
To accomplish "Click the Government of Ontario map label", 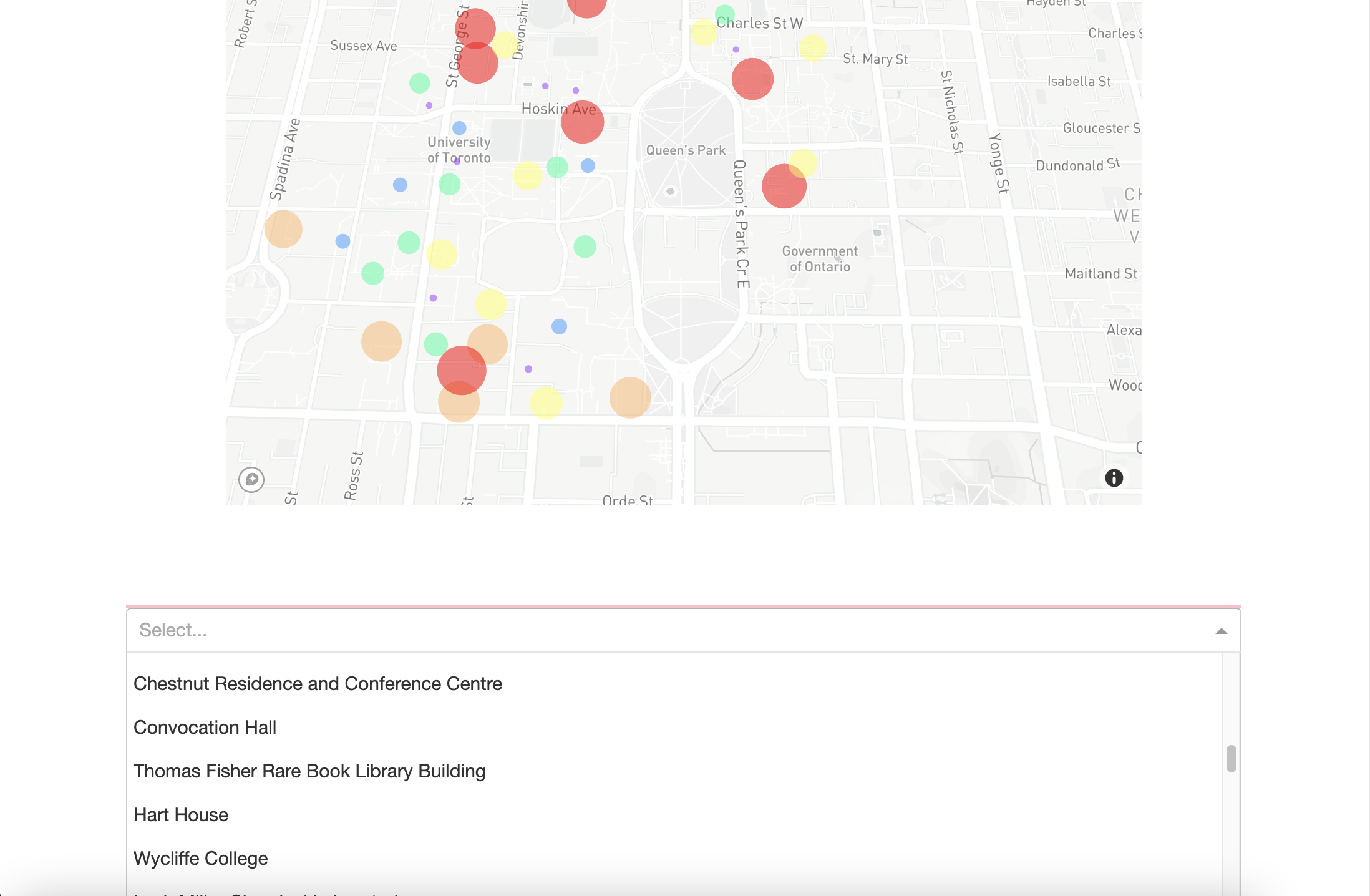I will 820,259.
